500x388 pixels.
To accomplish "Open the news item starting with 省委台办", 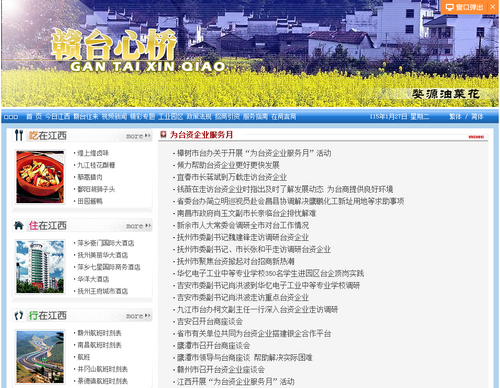I will click(x=290, y=201).
